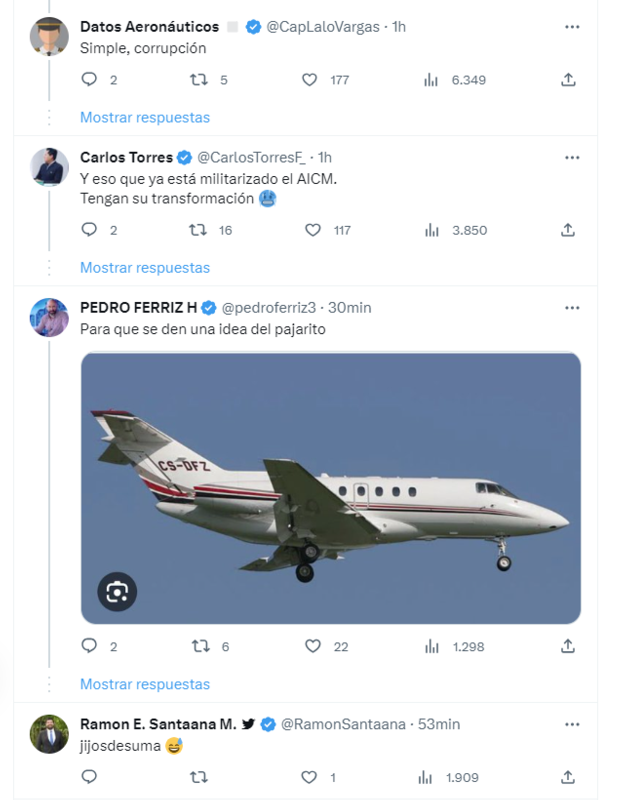This screenshot has height=800, width=625.
Task: Like the tweet 'Simple, corrupción'
Action: pos(310,80)
